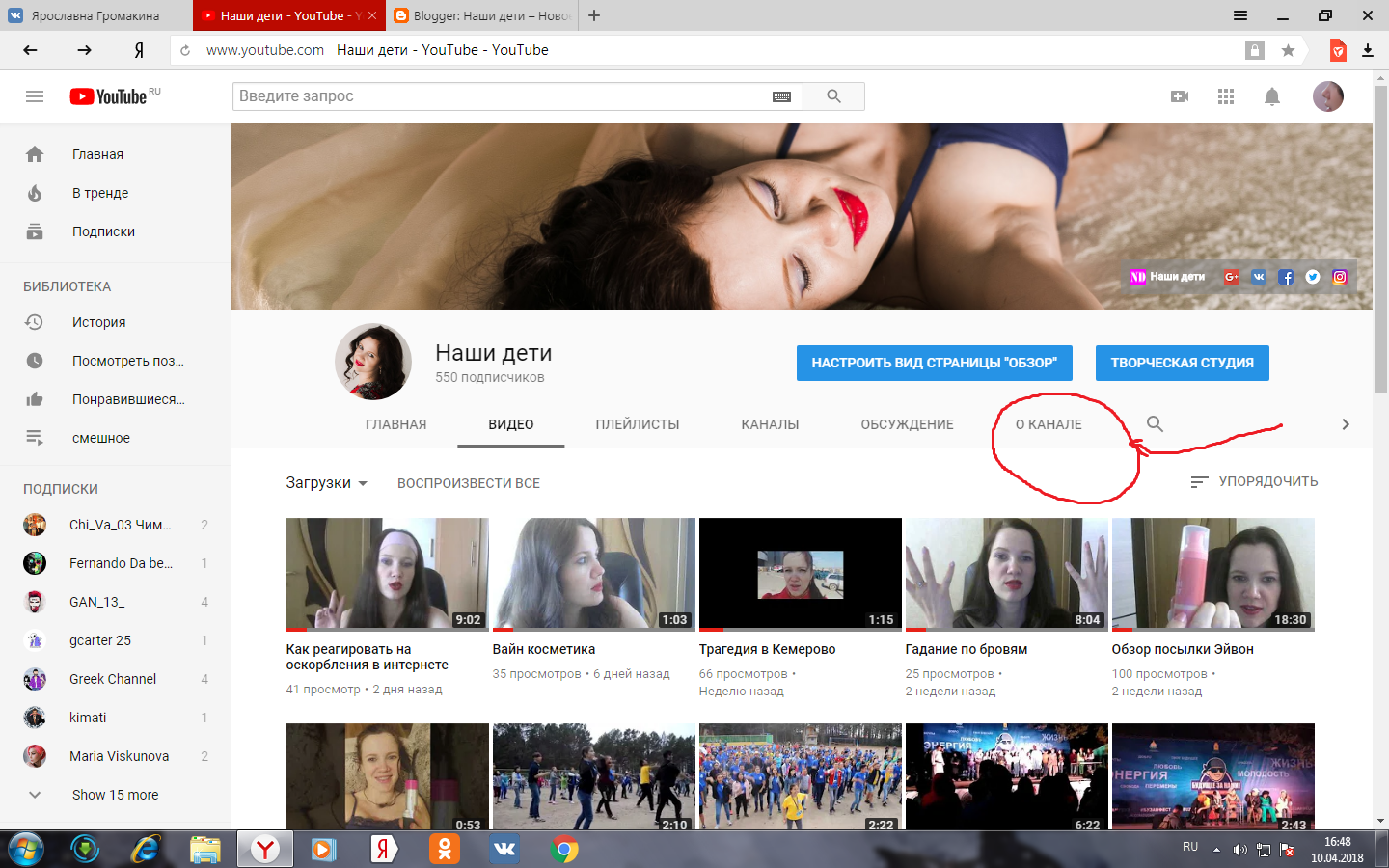Viewport: 1389px width, 868px height.
Task: Open Понравившиеся in library
Action: coord(116,399)
